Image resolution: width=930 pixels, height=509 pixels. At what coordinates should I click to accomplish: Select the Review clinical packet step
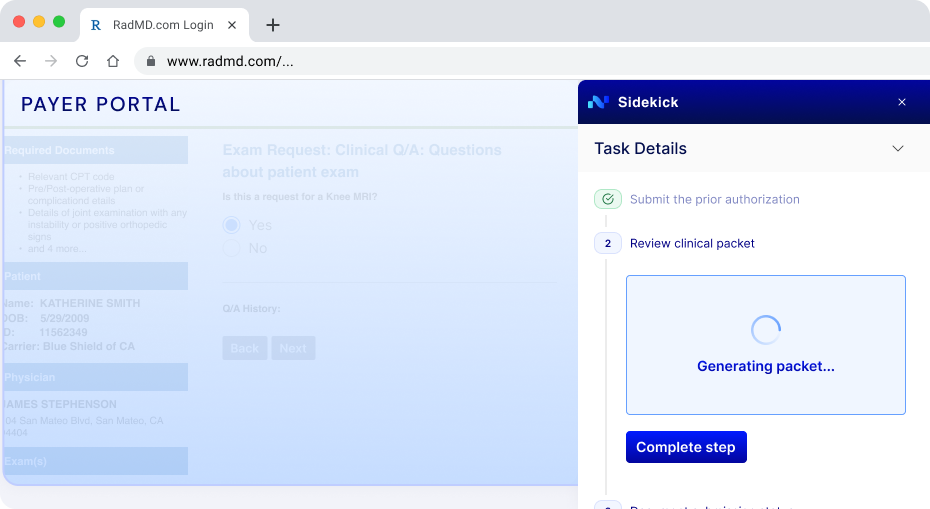692,243
